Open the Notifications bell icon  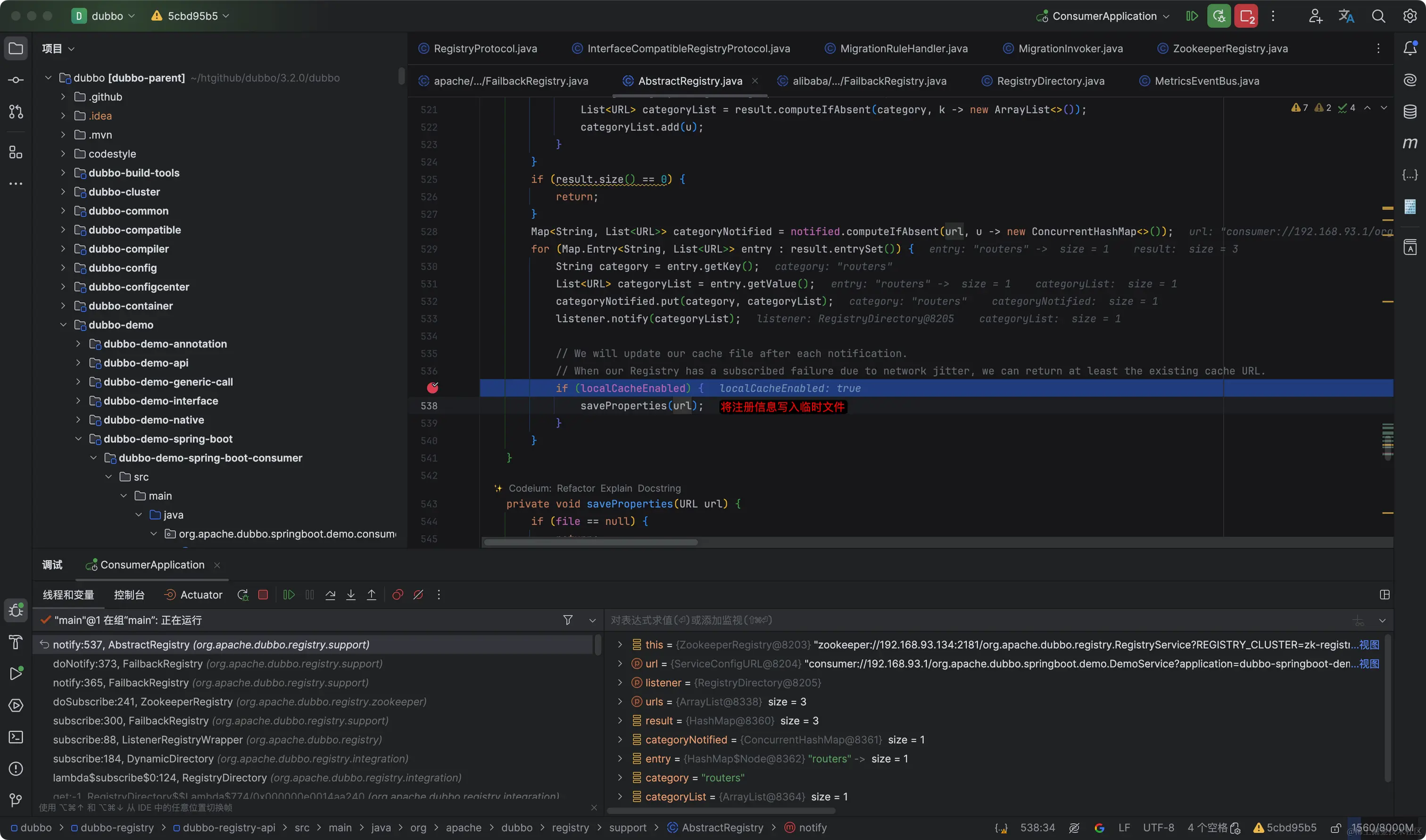click(1409, 49)
